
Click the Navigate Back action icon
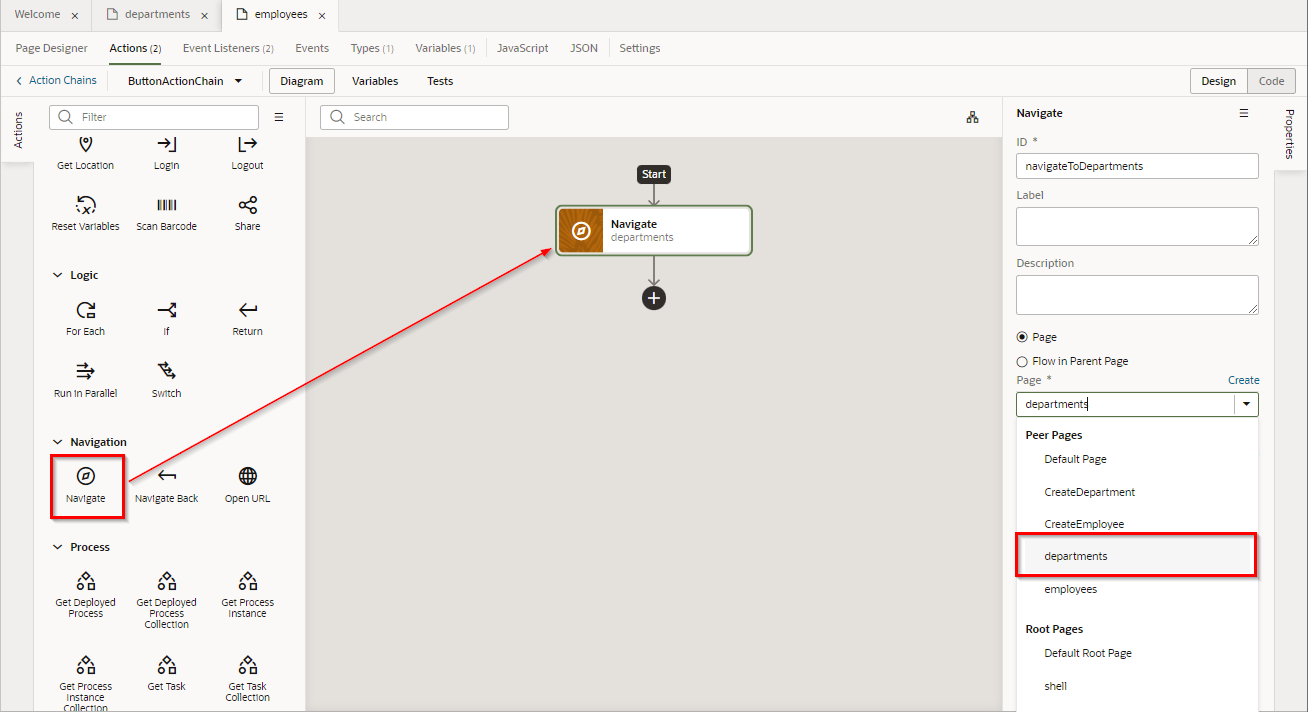point(167,477)
